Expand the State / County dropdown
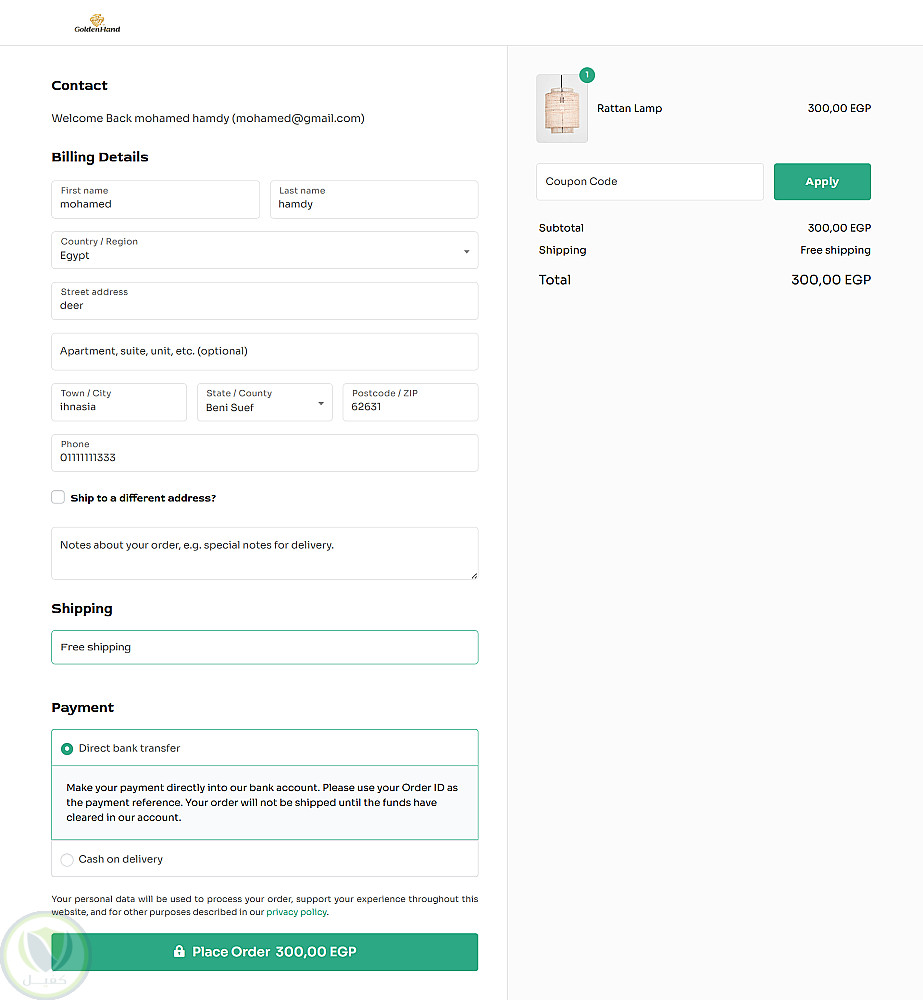The image size is (923, 1000). click(264, 402)
